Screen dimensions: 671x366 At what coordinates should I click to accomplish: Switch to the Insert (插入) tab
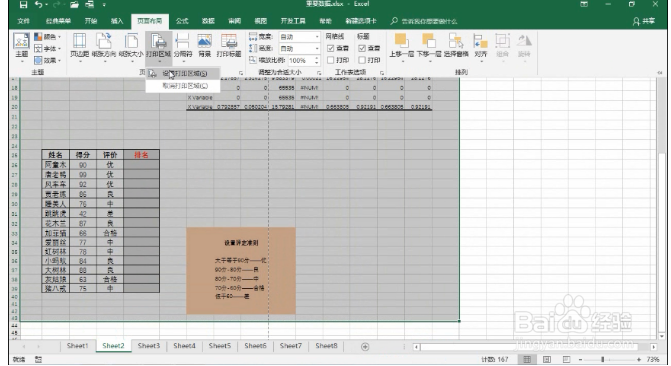[x=116, y=21]
